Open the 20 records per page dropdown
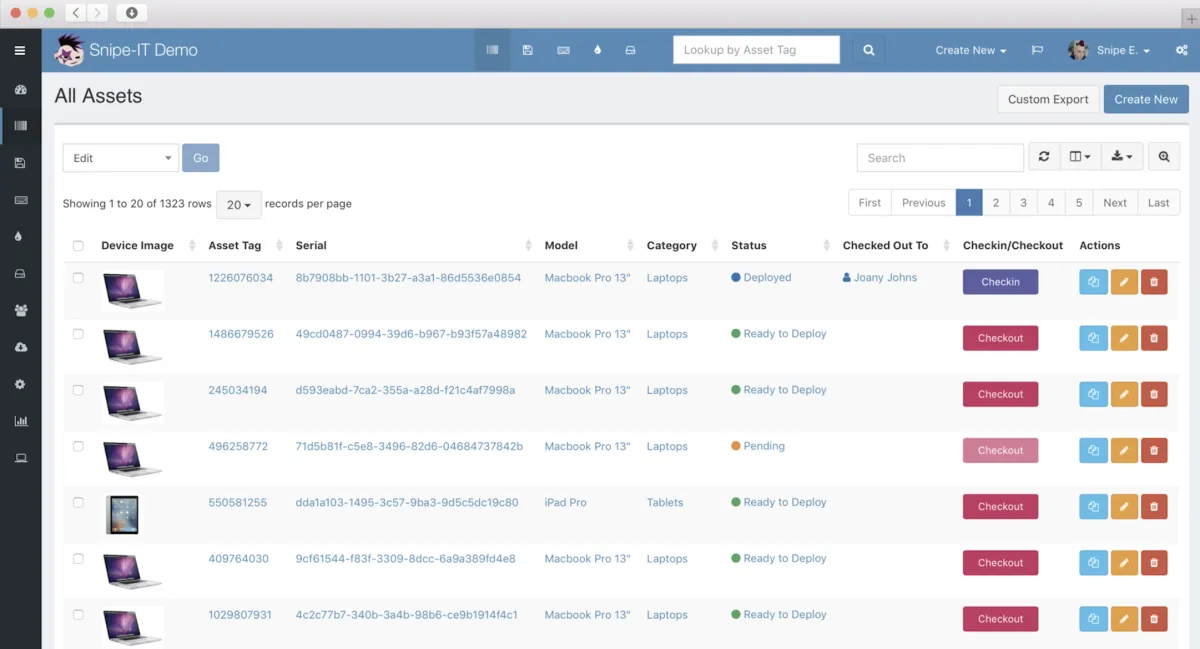Viewport: 1200px width, 649px height. (239, 204)
